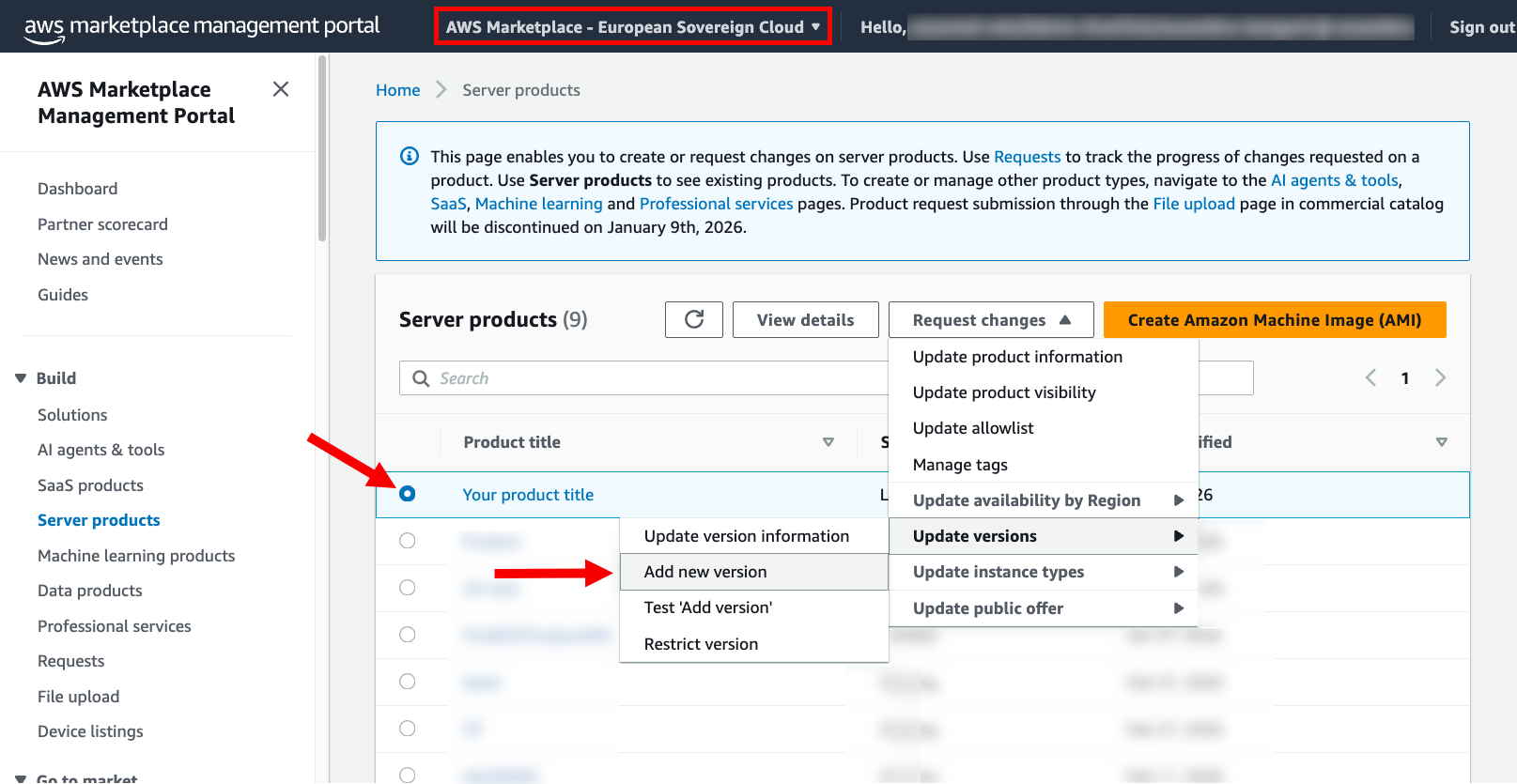Sort by Product title column arrow
This screenshot has height=784, width=1517.
point(828,442)
